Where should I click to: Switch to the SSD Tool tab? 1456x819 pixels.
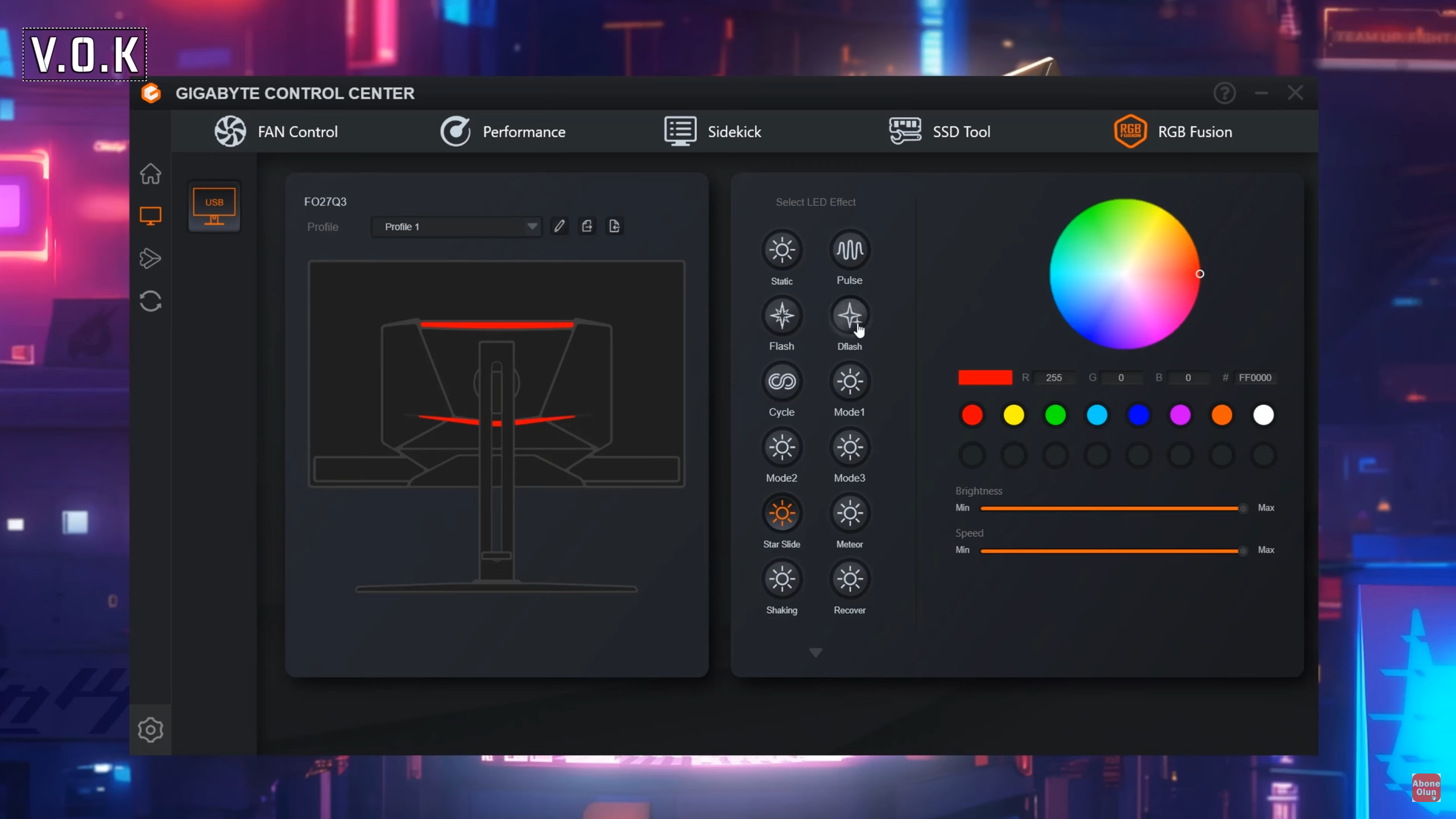(x=940, y=132)
